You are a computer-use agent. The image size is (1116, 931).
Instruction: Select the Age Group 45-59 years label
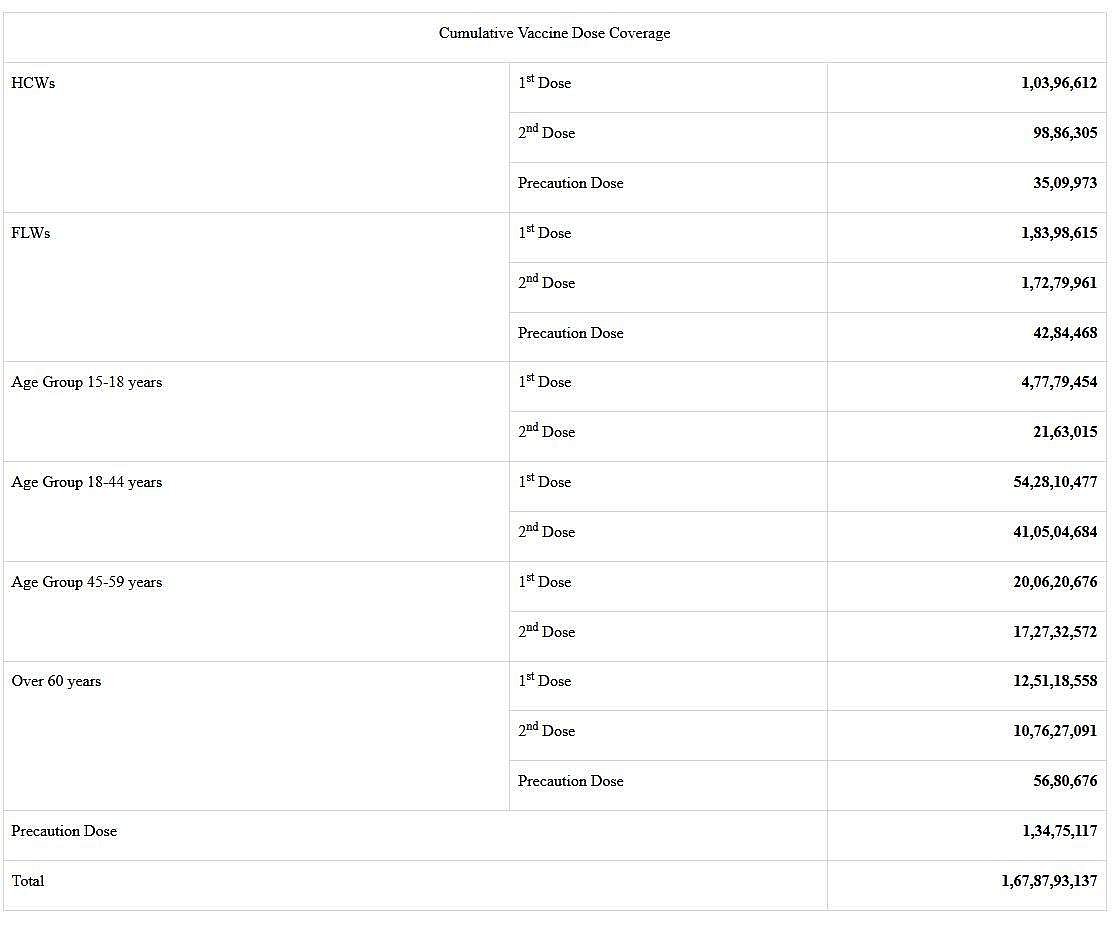tap(87, 582)
